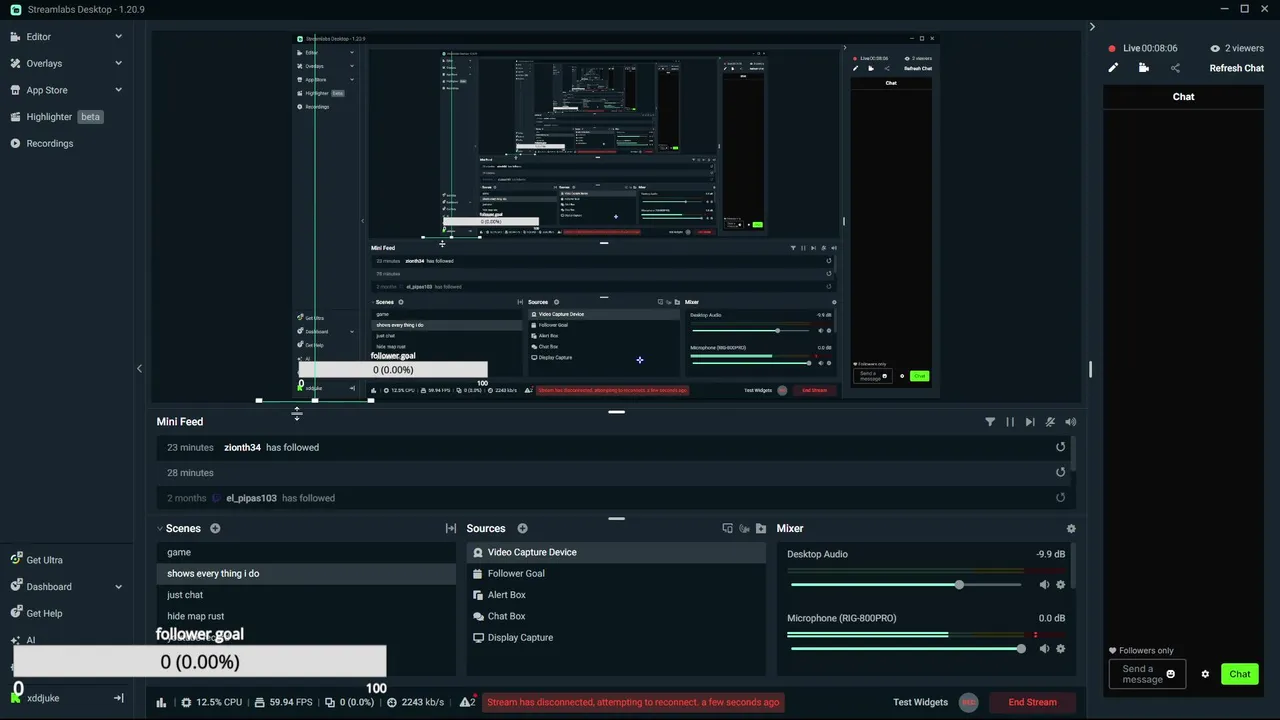Click the dropped frames icon in status bar
The height and width of the screenshot is (720, 1280).
click(x=330, y=702)
